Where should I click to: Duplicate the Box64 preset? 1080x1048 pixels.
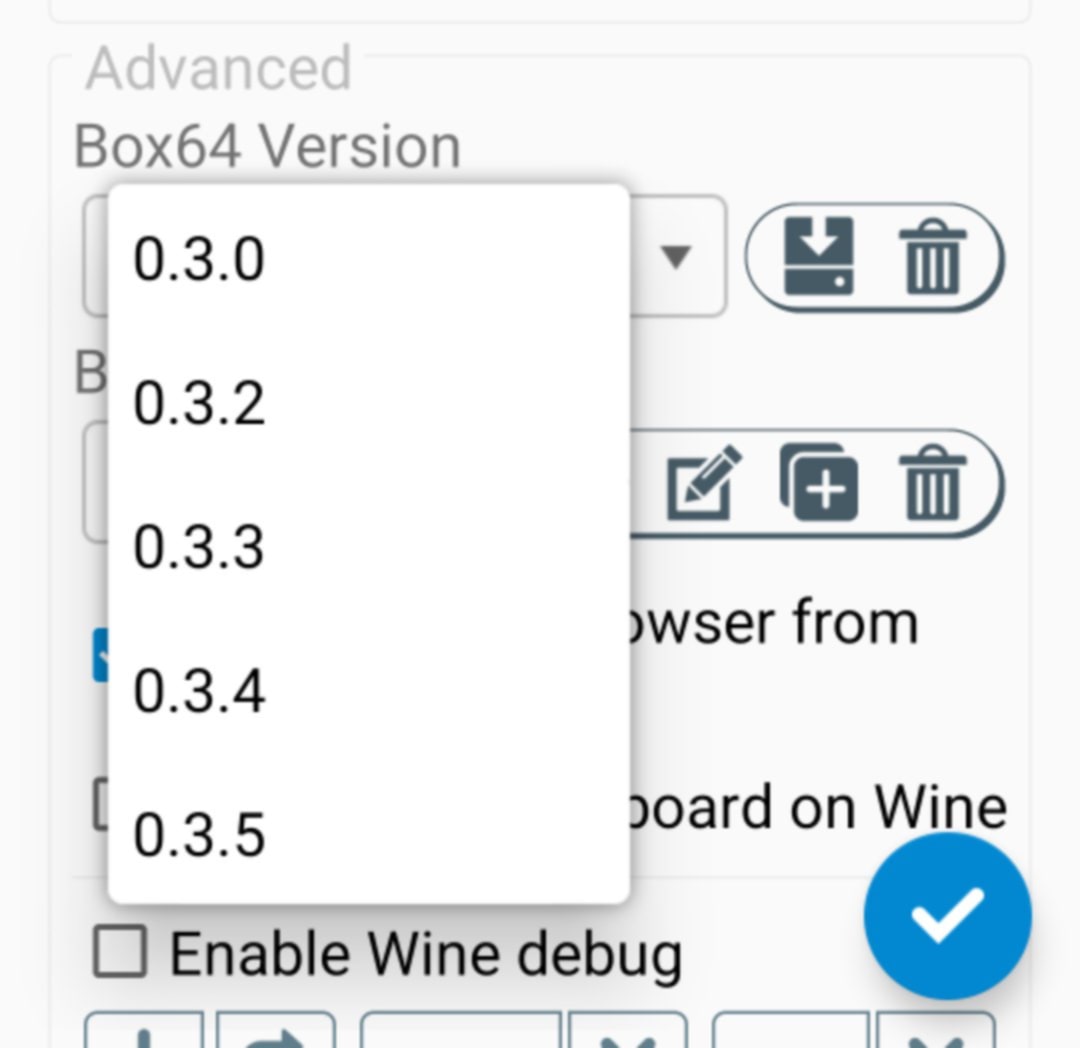click(818, 483)
